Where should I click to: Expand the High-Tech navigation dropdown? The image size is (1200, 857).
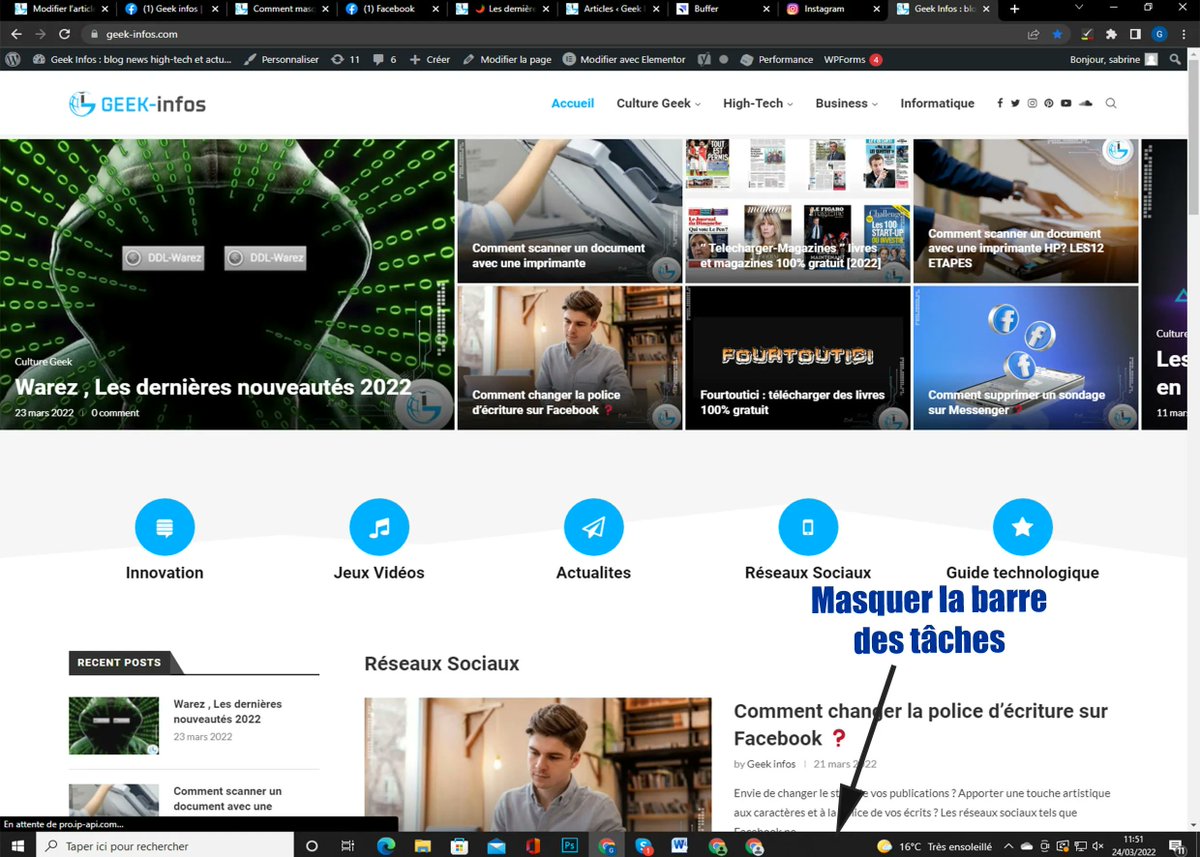757,103
